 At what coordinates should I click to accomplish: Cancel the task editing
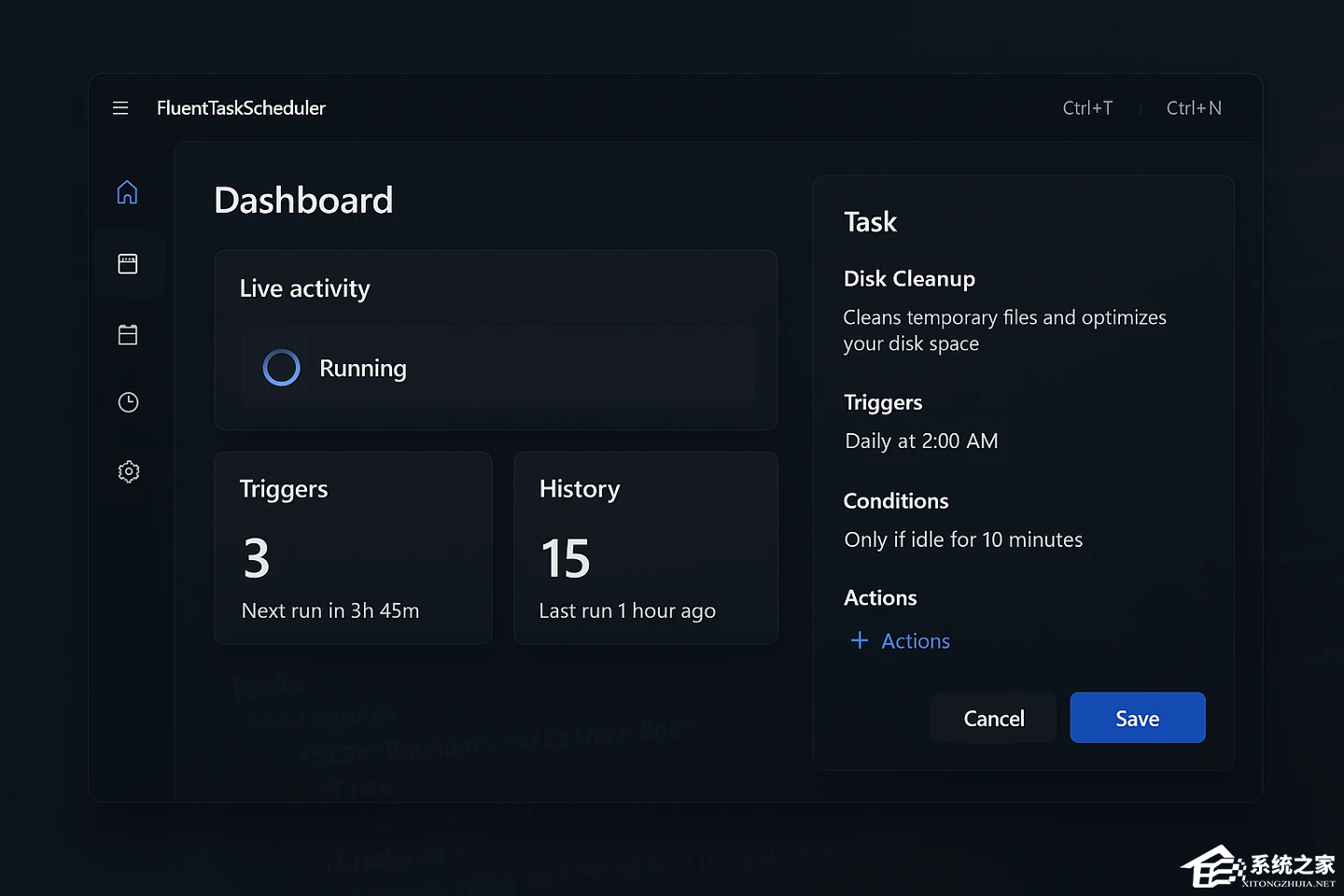pyautogui.click(x=994, y=718)
